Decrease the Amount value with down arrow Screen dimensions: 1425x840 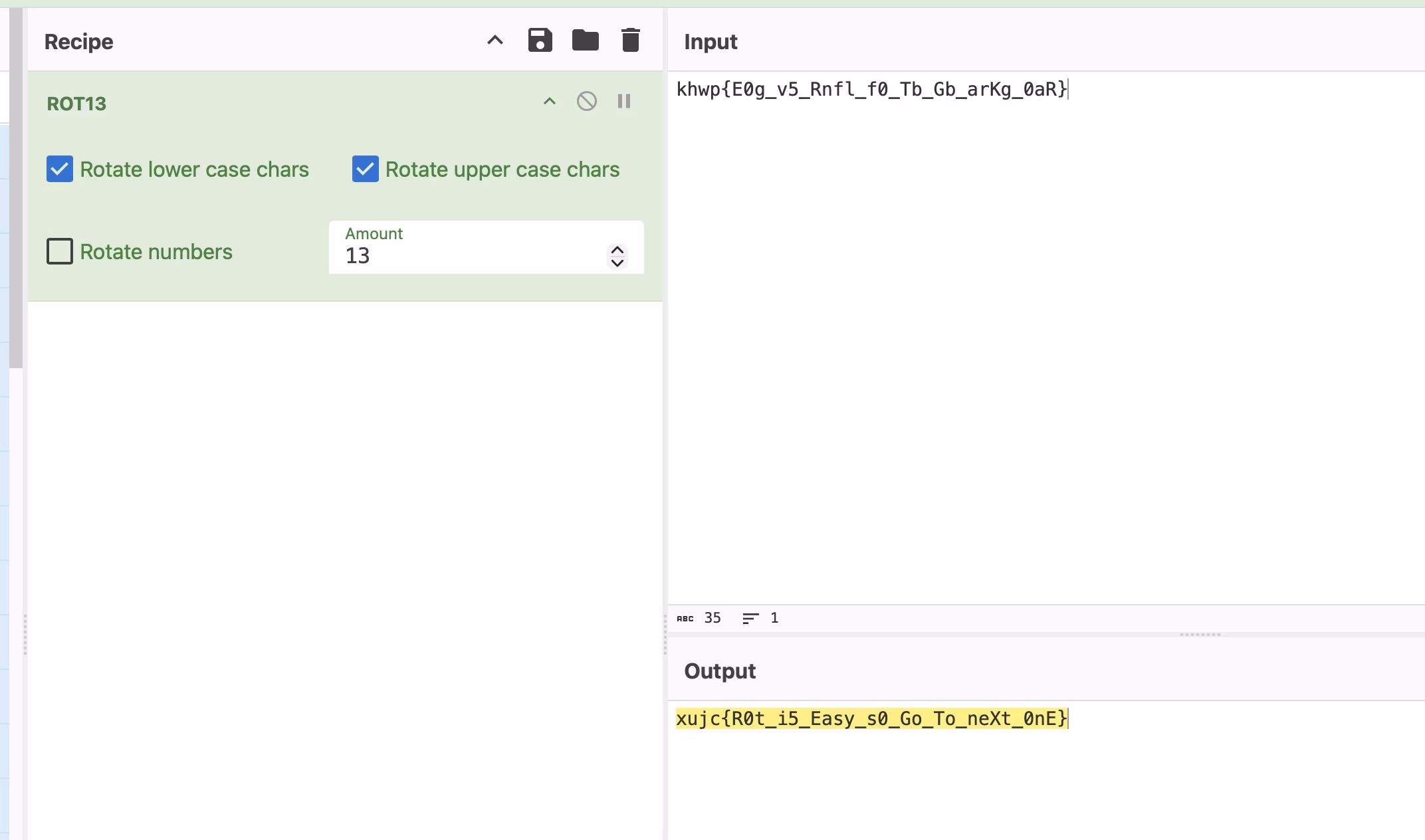[x=617, y=263]
